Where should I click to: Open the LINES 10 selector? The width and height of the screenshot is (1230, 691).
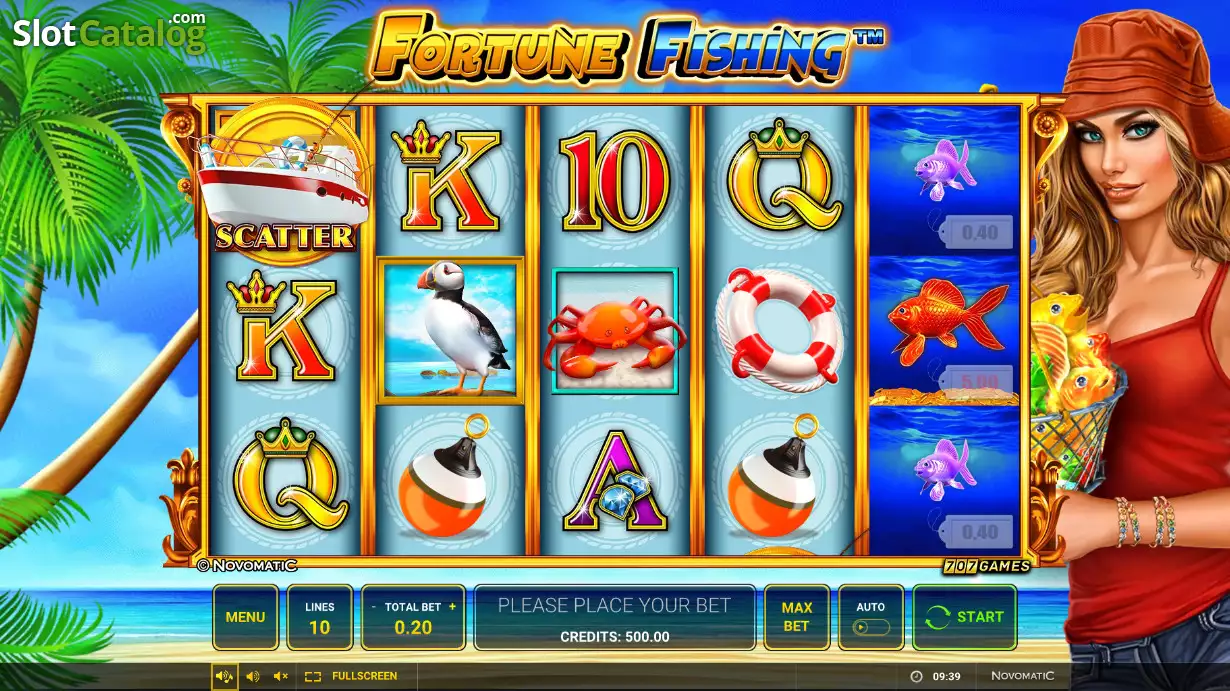click(x=320, y=617)
